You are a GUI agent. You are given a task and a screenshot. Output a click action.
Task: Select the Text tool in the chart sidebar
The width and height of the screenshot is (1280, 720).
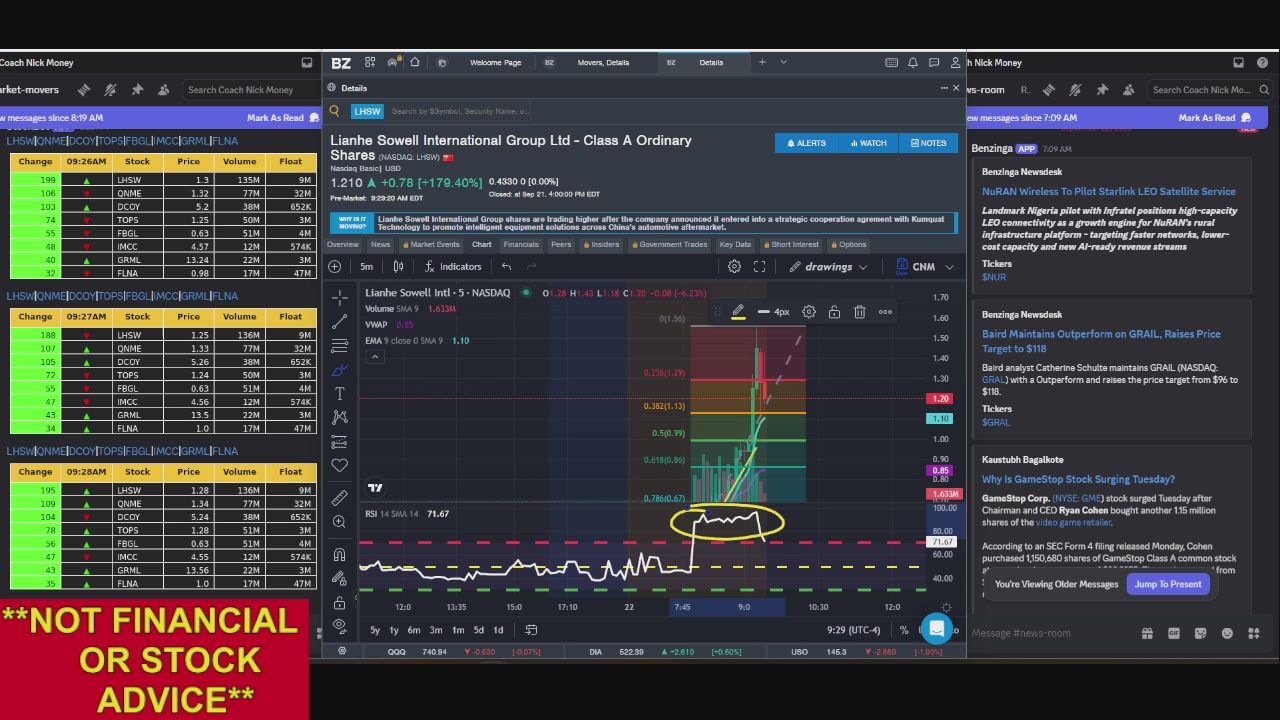coord(340,394)
